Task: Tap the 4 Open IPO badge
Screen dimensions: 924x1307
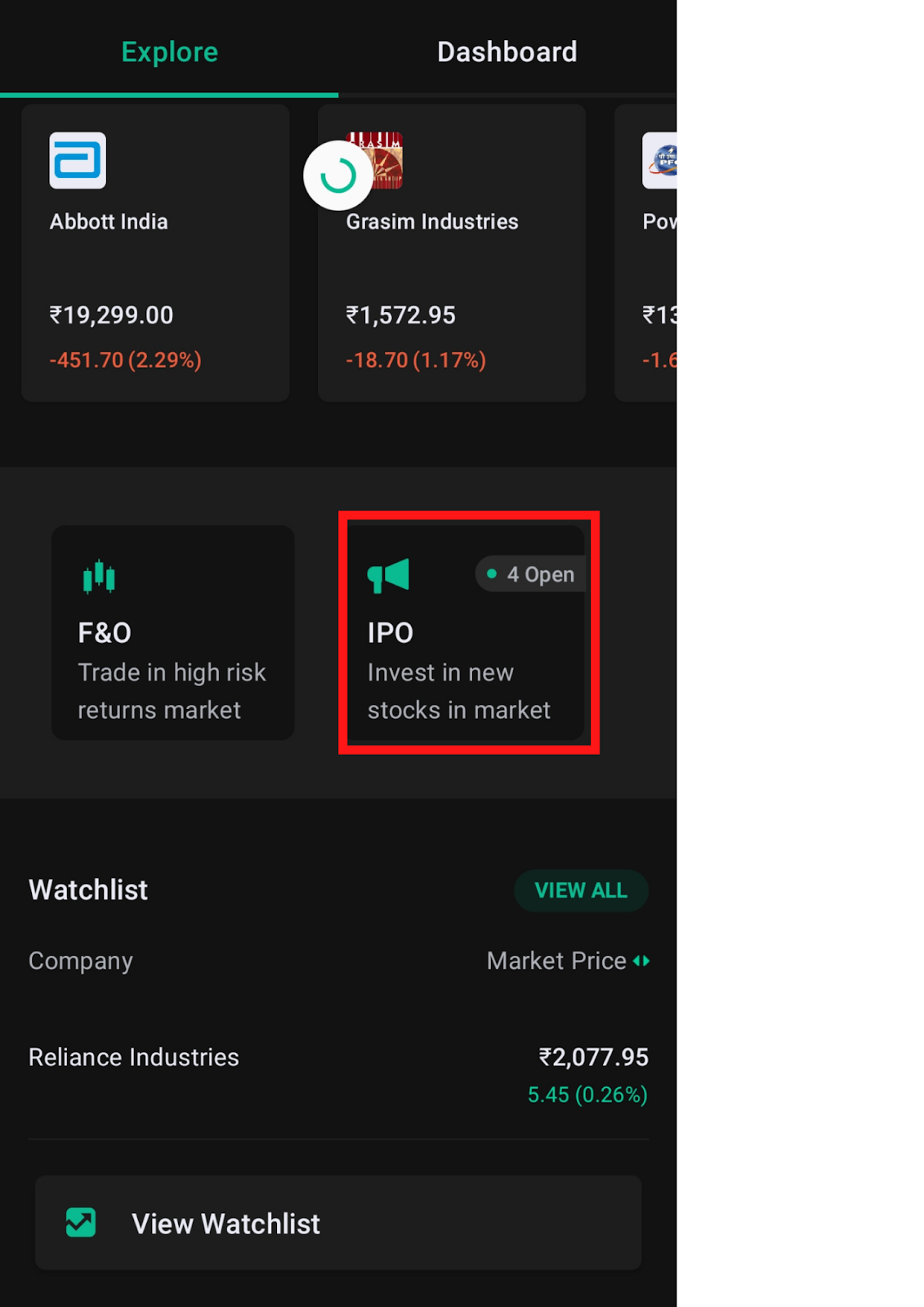Action: coord(531,574)
